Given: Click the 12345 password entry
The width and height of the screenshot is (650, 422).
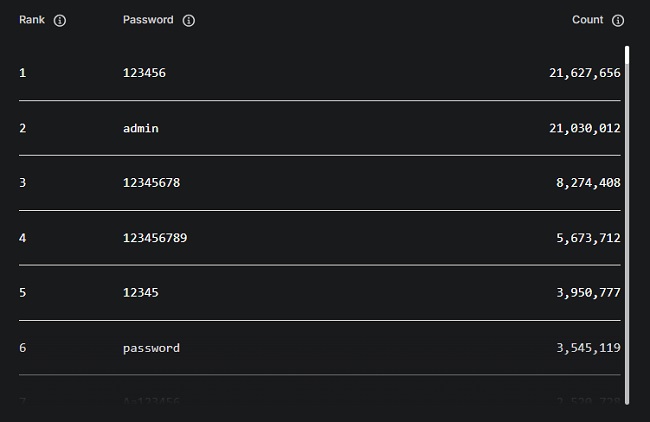Looking at the screenshot, I should point(141,293).
